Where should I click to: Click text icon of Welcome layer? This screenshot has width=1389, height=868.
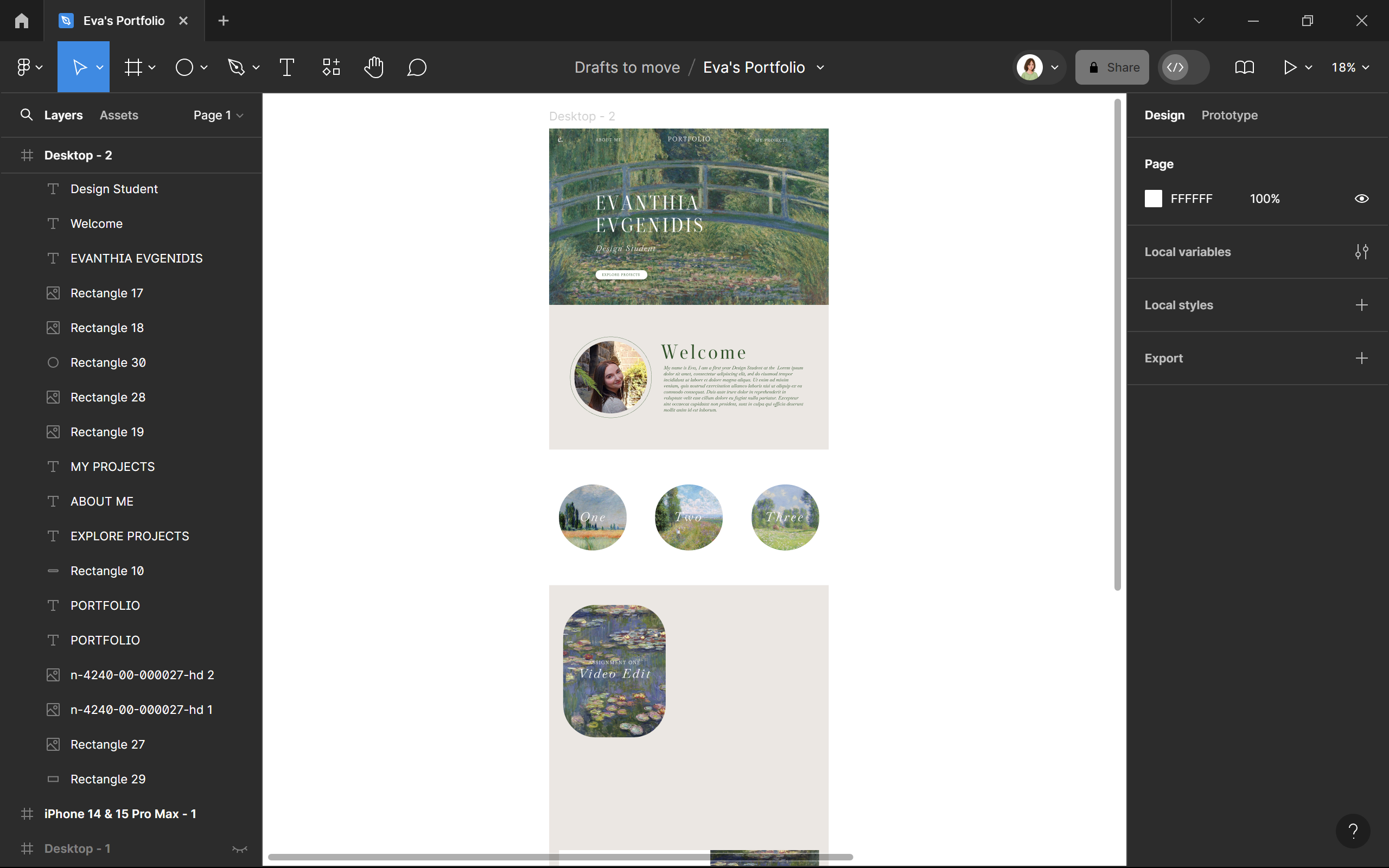click(53, 224)
